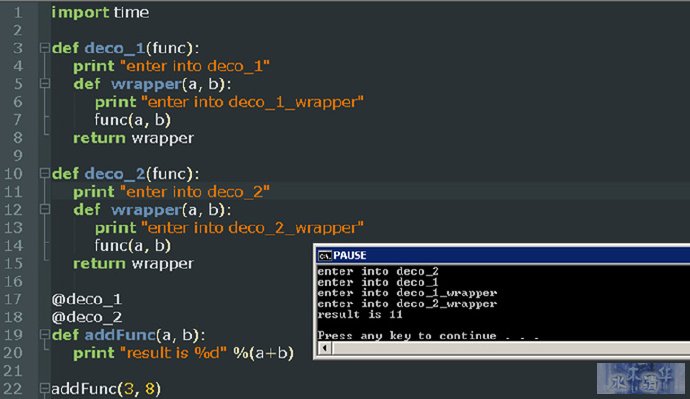Click line number 11 in the gutter
Image resolution: width=690 pixels, height=399 pixels.
[x=13, y=192]
